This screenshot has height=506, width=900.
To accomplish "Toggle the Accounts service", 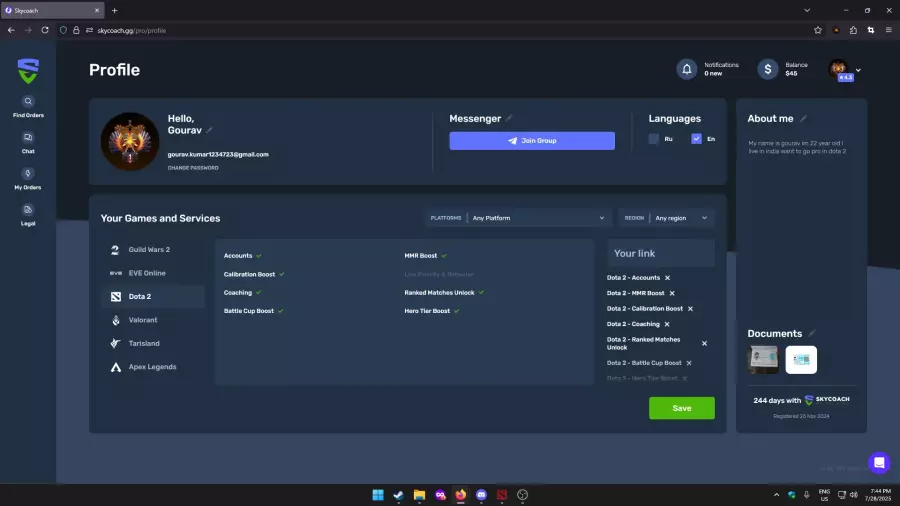I will [243, 256].
